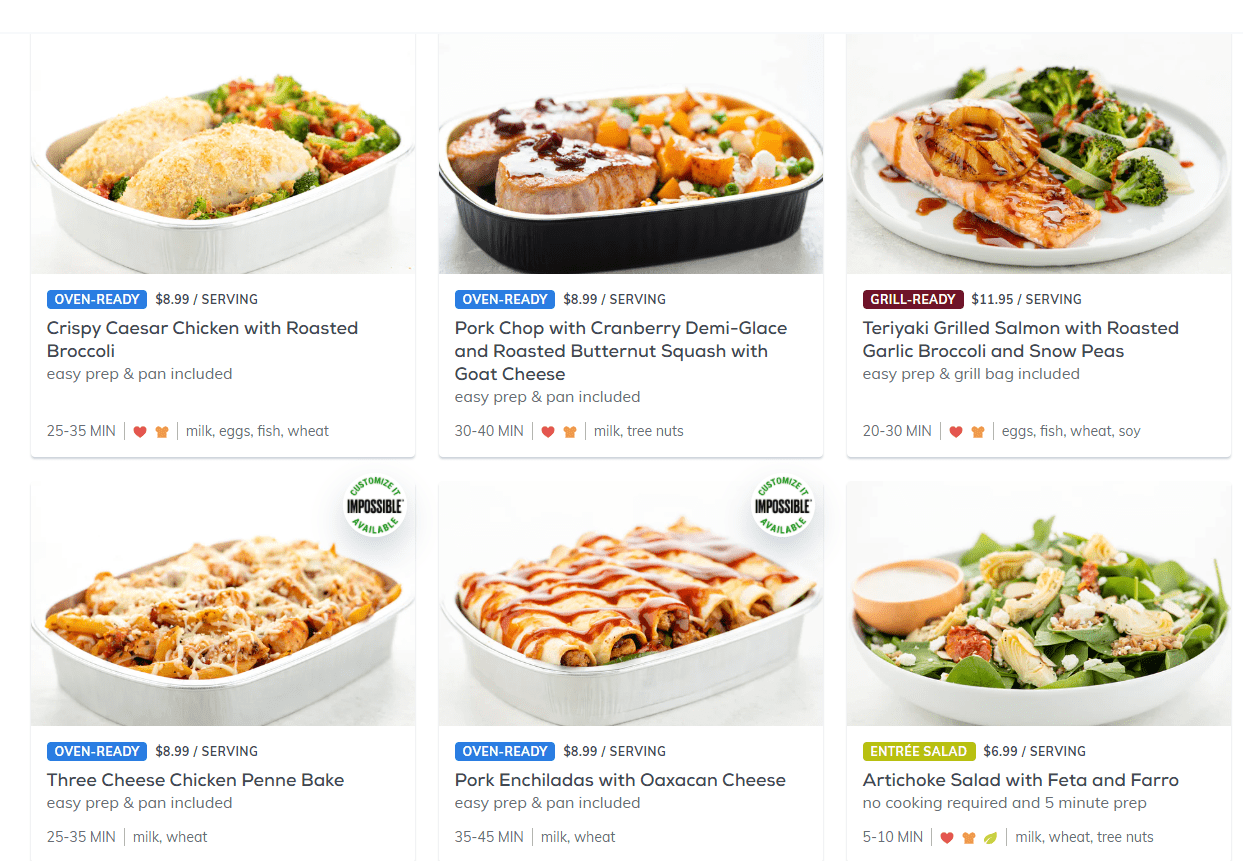
Task: Open Artichoke Salad with Feta and Farro title
Action: pyautogui.click(x=1021, y=780)
